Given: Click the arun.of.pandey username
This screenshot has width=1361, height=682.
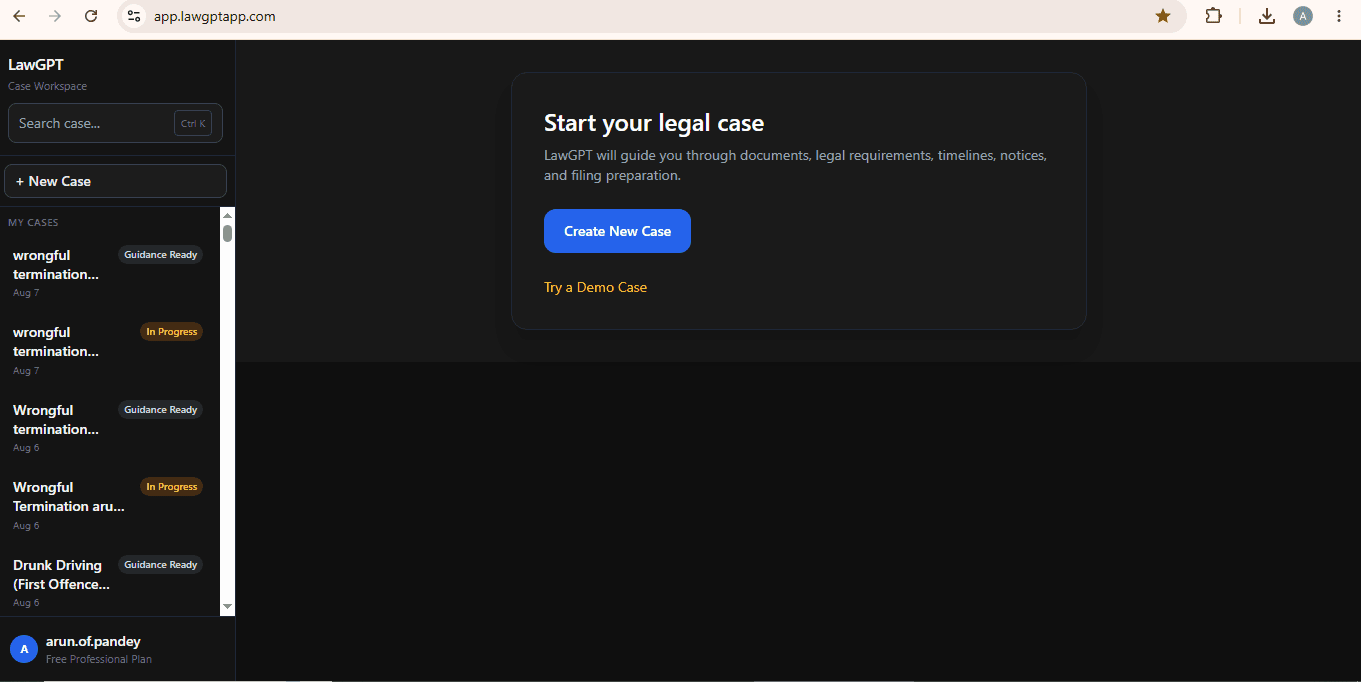Looking at the screenshot, I should pos(93,641).
